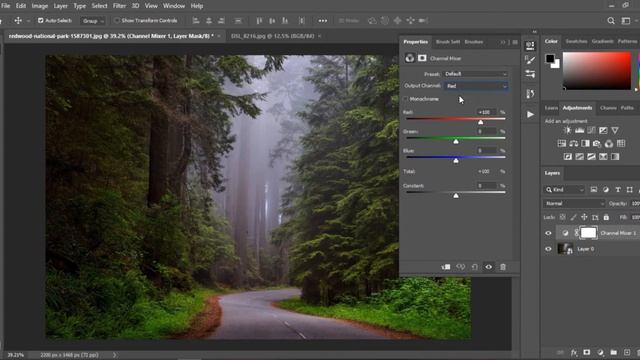Click the view previous state icon
Image resolution: width=640 pixels, height=360 pixels.
(x=460, y=267)
